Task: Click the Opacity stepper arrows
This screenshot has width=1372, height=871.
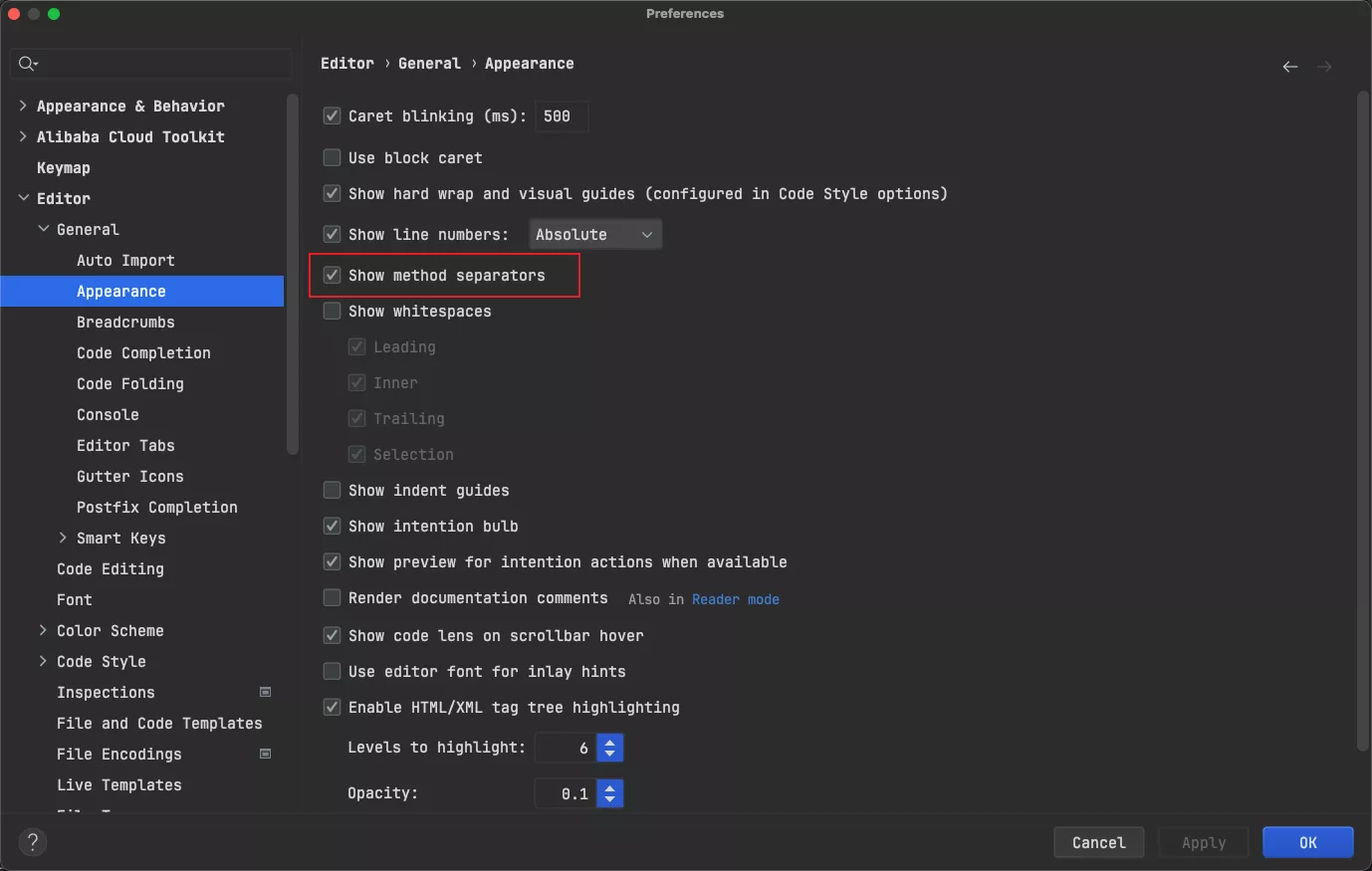Action: click(609, 793)
